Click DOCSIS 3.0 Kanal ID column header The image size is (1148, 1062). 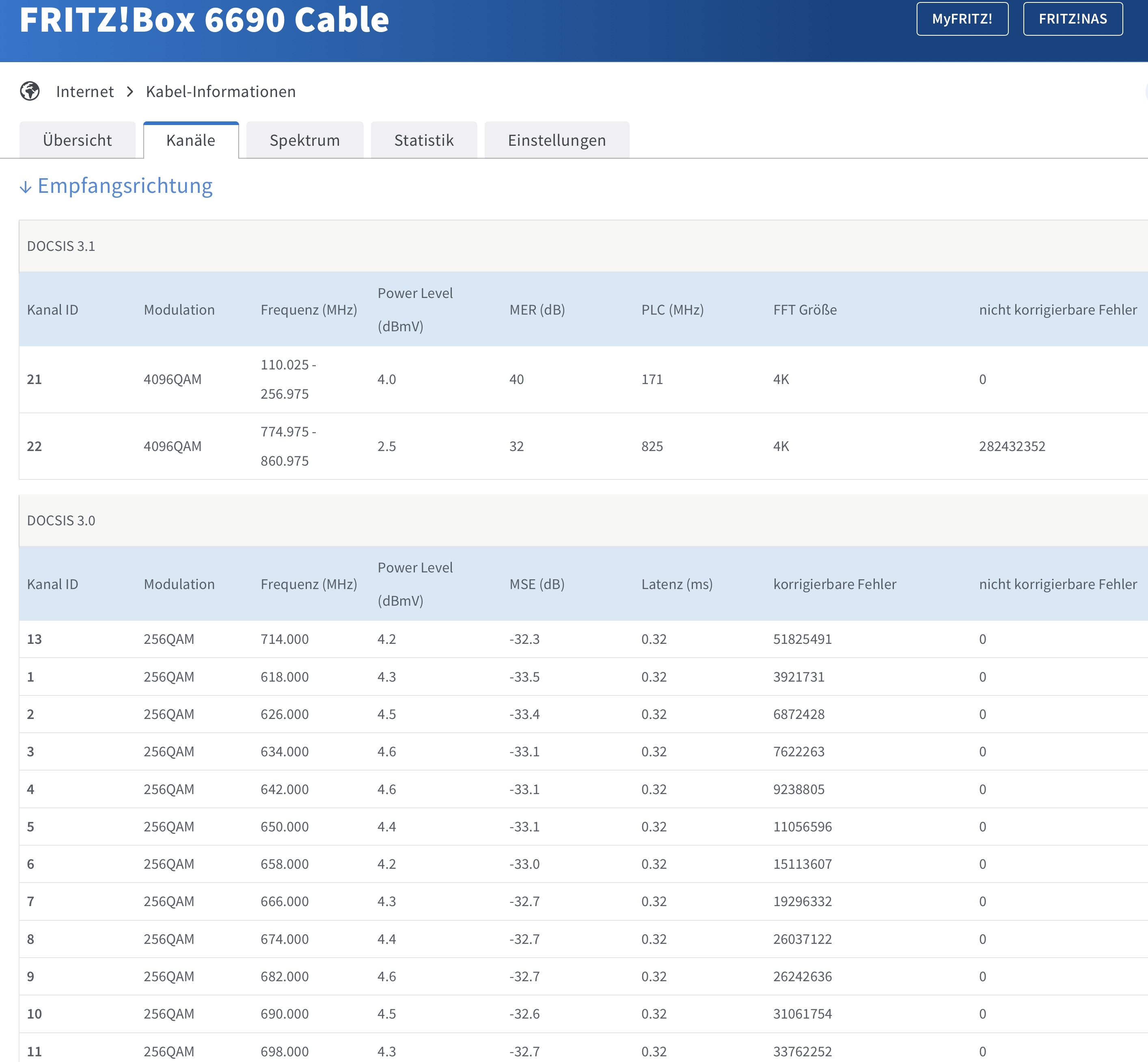coord(52,585)
